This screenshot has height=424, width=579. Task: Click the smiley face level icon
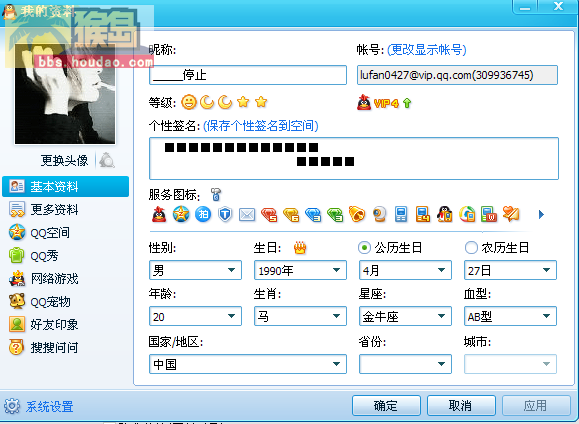[x=189, y=102]
